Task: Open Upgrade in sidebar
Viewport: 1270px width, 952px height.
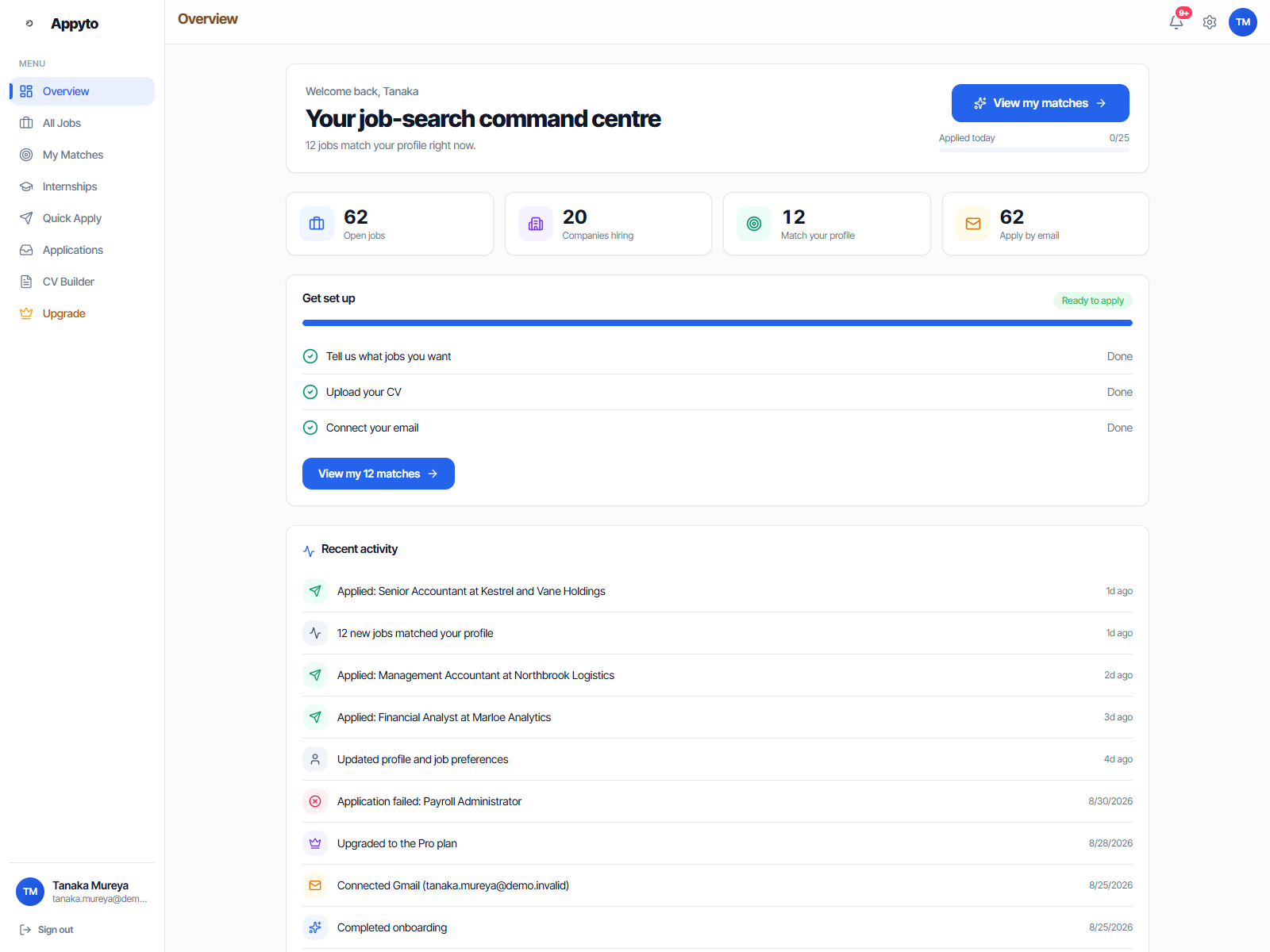Action: coord(82,313)
